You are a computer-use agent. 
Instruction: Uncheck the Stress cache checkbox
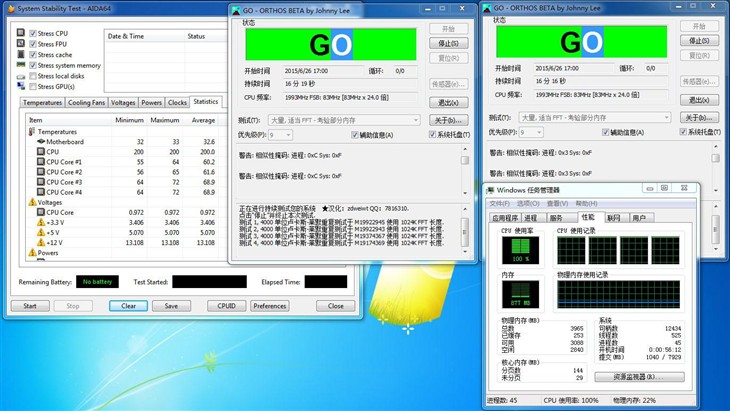(x=33, y=54)
